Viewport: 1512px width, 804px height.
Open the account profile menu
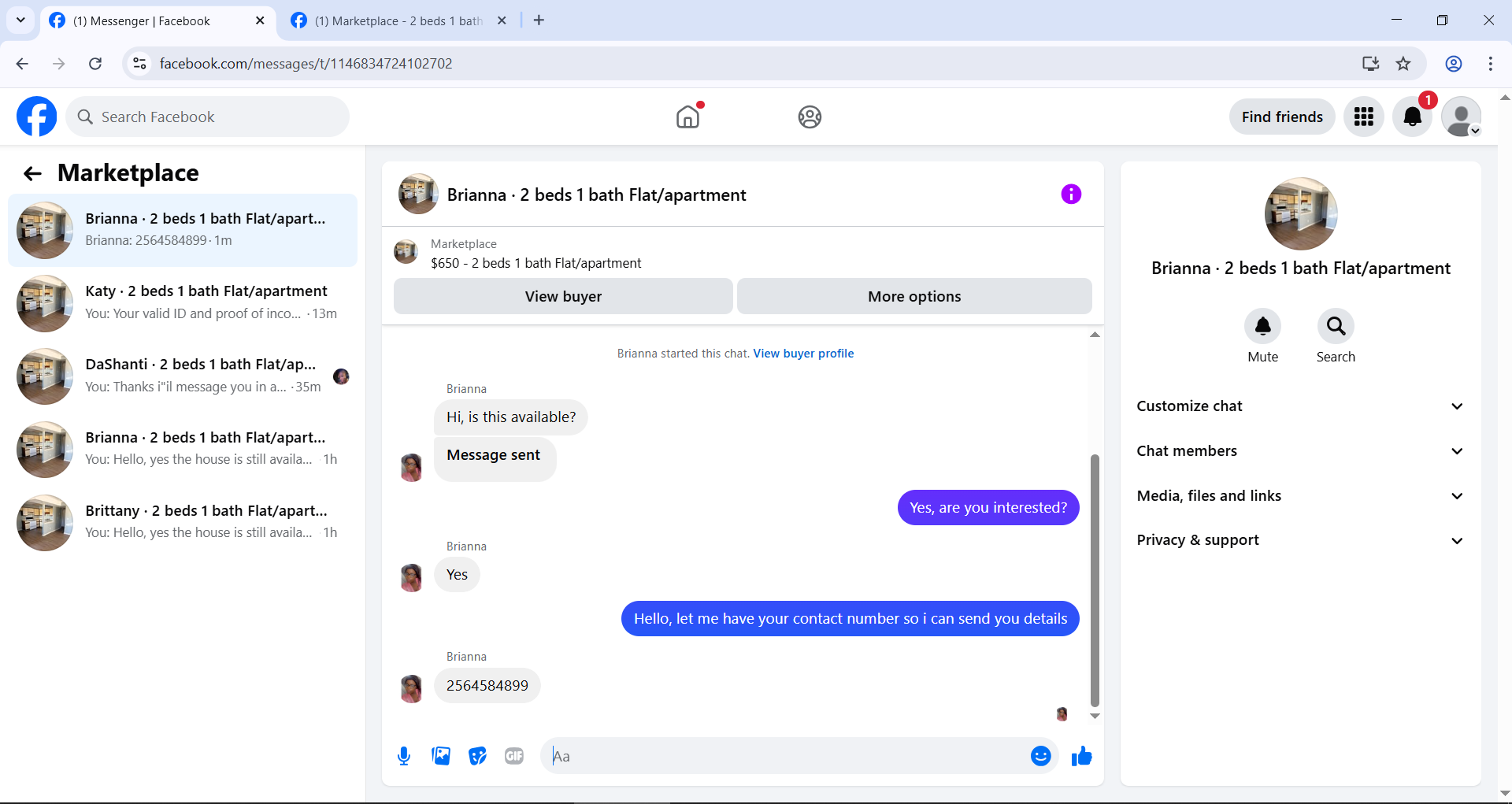coord(1462,117)
